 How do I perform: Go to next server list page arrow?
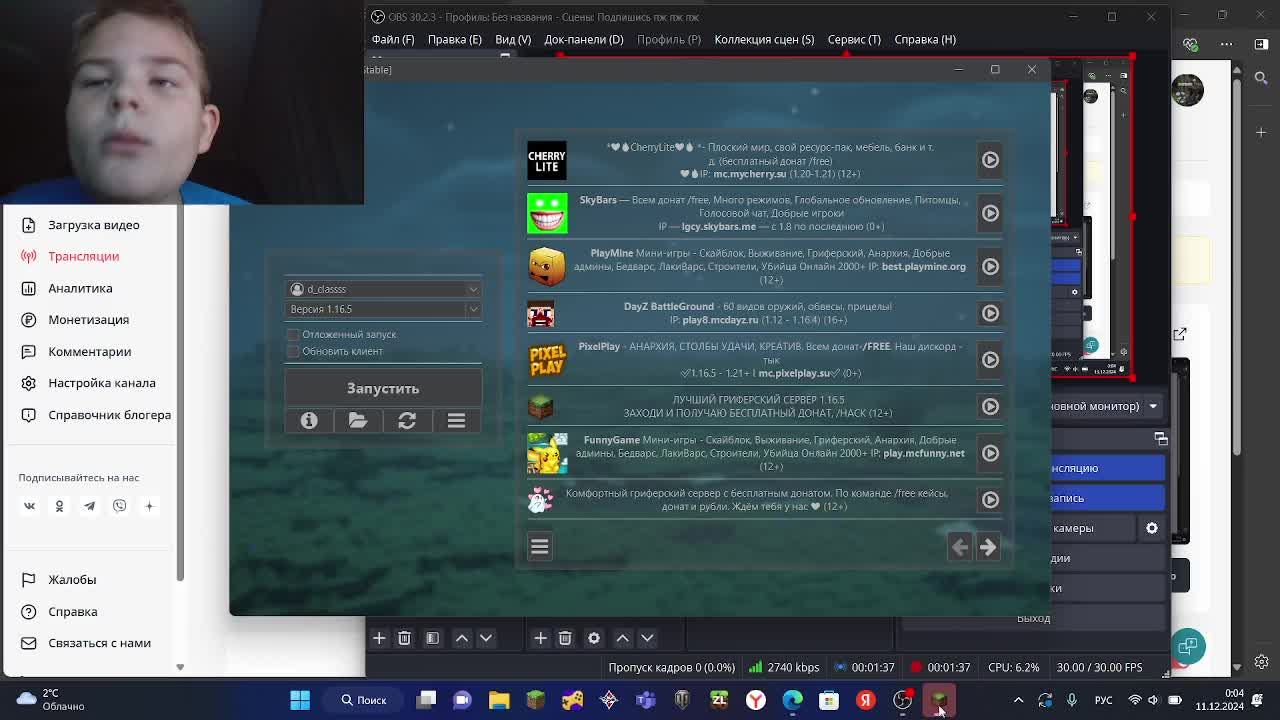tap(988, 547)
